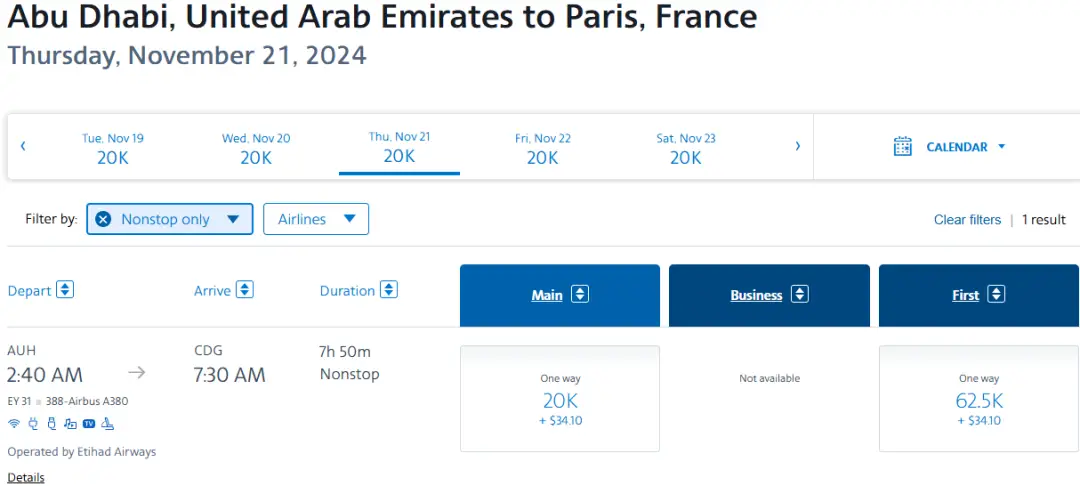Click the calendar grid icon
The width and height of the screenshot is (1080, 486).
pos(903,147)
